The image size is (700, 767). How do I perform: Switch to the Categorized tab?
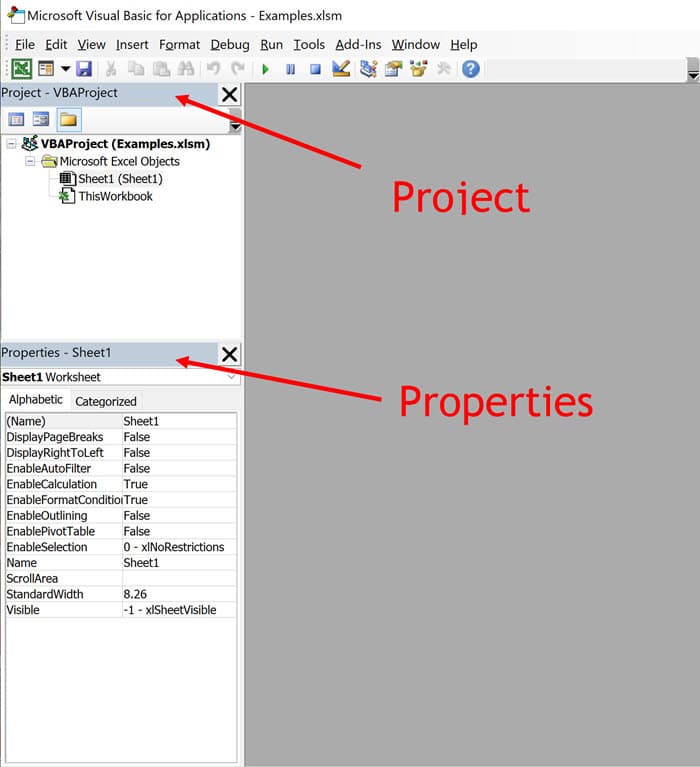[x=106, y=402]
